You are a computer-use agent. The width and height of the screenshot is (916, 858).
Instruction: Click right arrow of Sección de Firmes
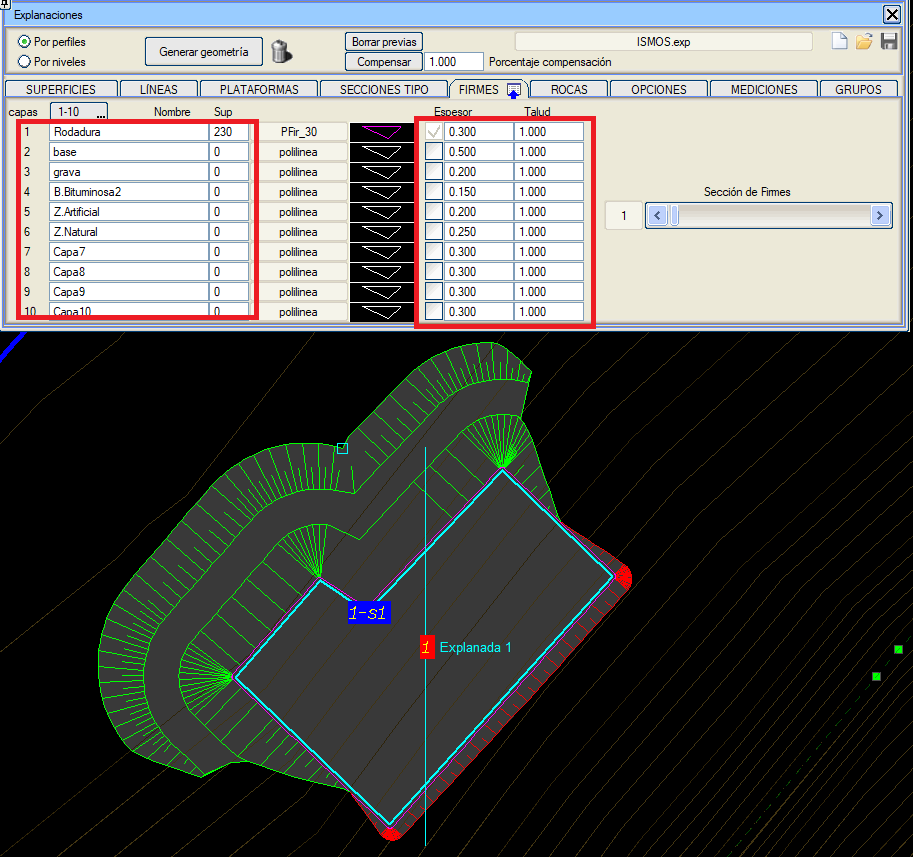(x=879, y=216)
